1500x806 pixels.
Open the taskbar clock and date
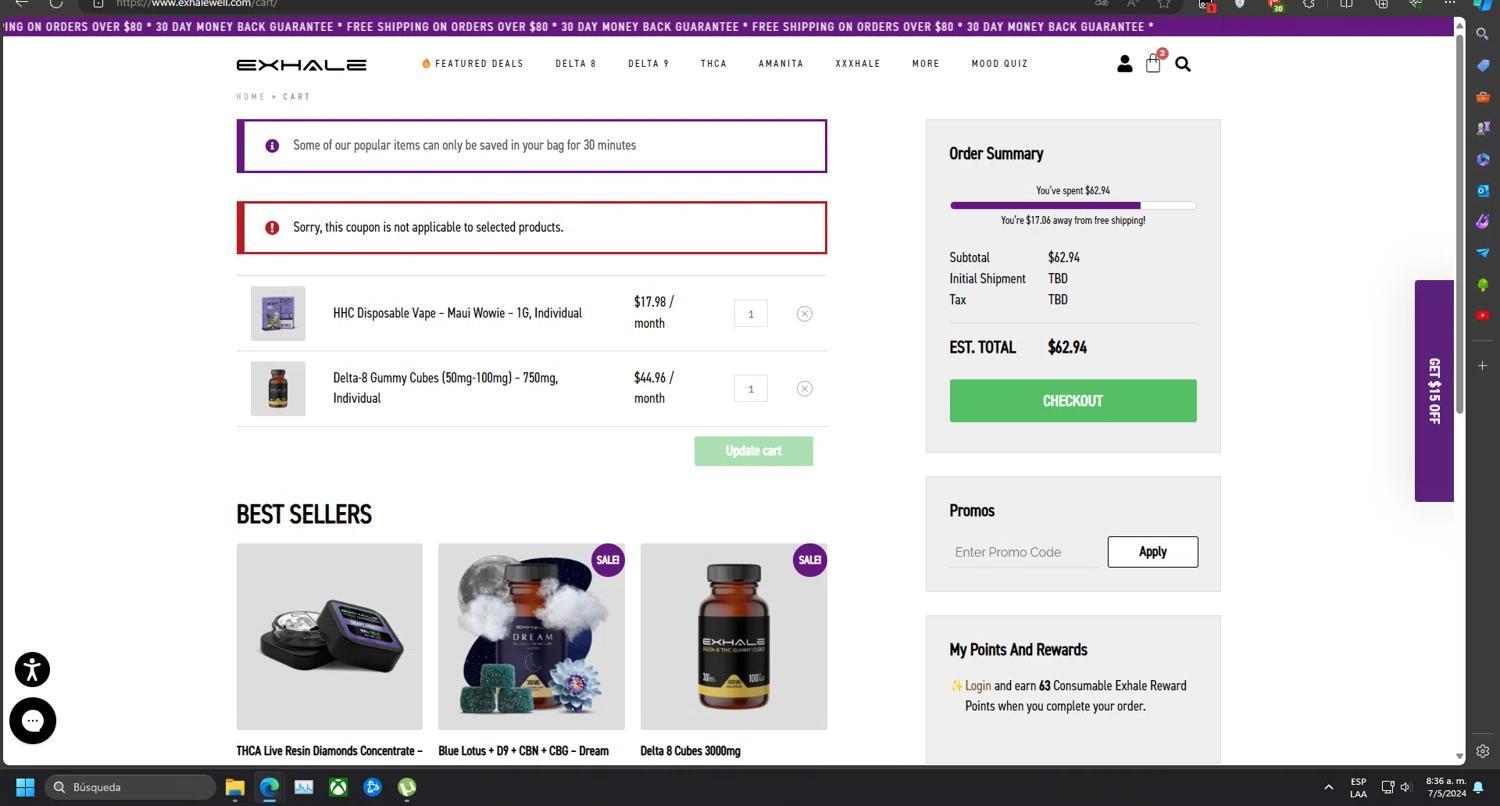pos(1446,787)
